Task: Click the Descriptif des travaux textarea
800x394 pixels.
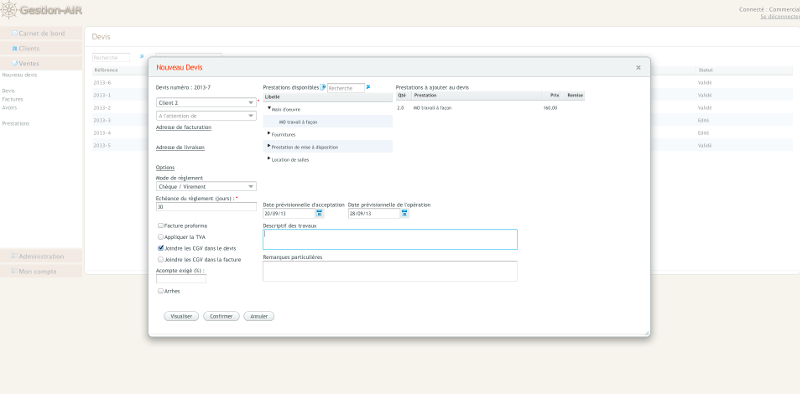Action: tap(390, 239)
